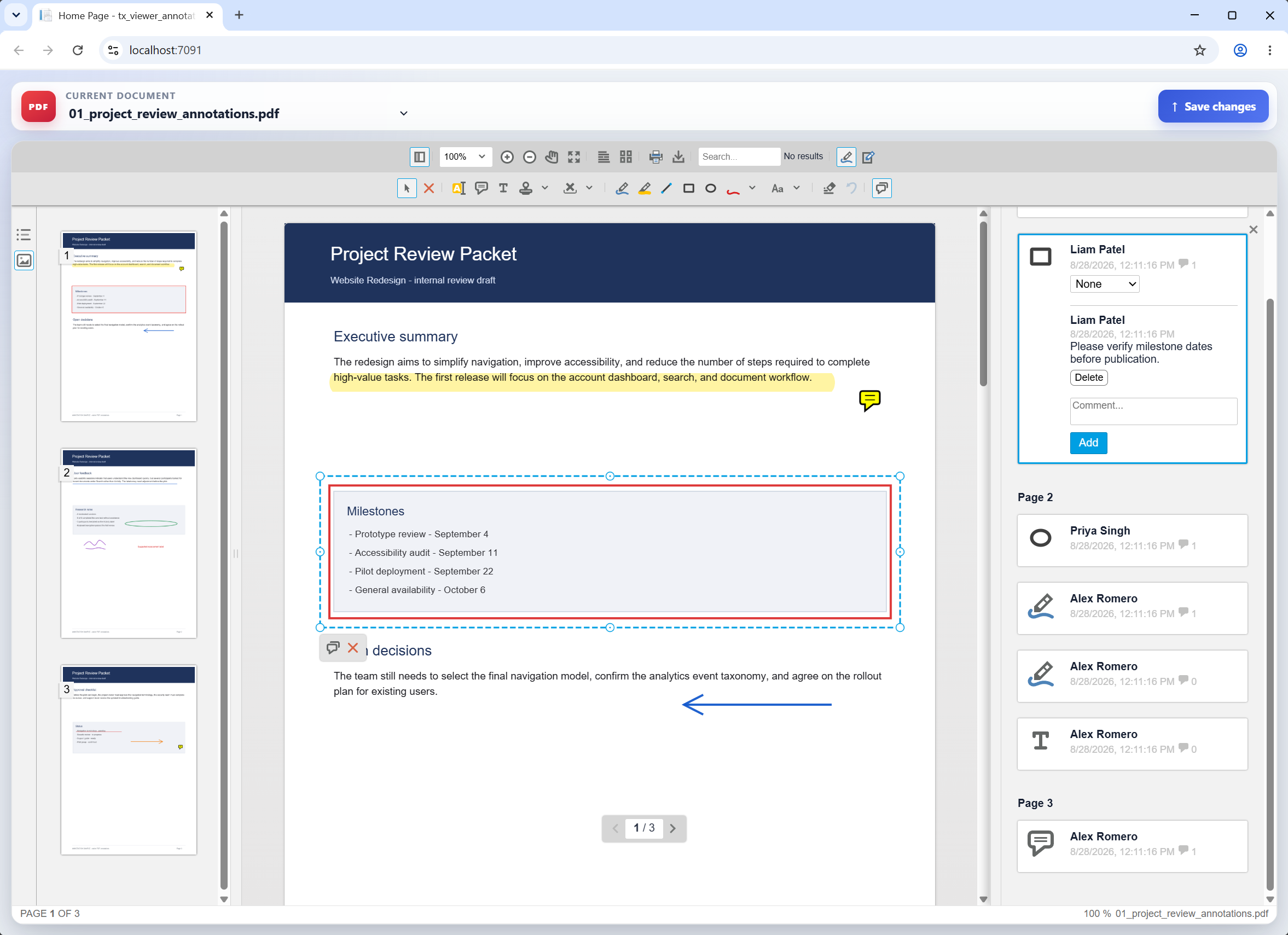Delete annotation with red X tool
Screen dimensions: 1288x935
click(x=429, y=188)
